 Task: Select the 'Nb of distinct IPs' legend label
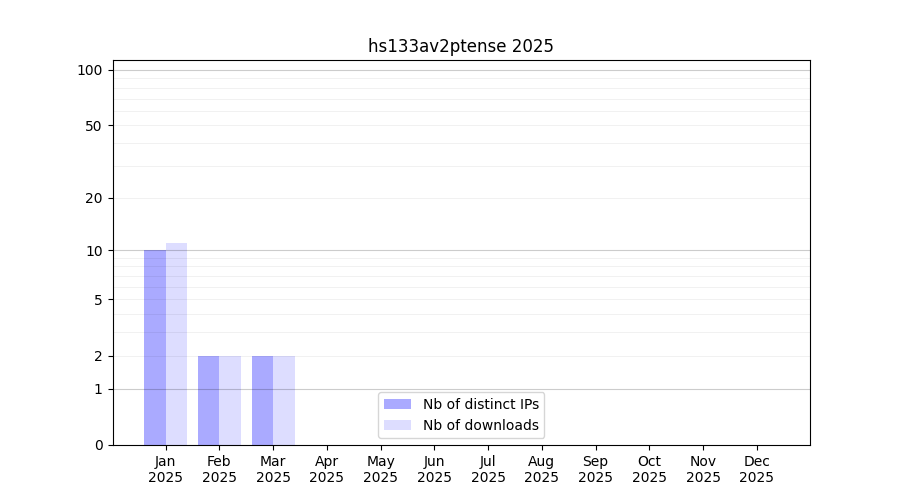pyautogui.click(x=480, y=404)
